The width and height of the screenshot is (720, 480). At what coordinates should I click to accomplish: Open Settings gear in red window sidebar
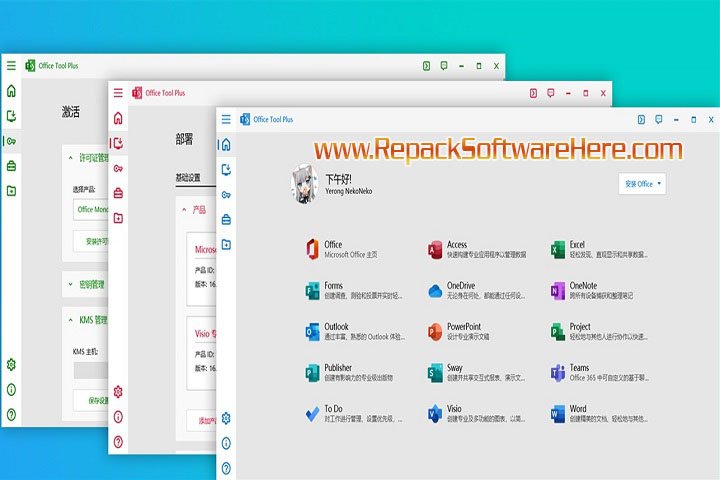118,392
